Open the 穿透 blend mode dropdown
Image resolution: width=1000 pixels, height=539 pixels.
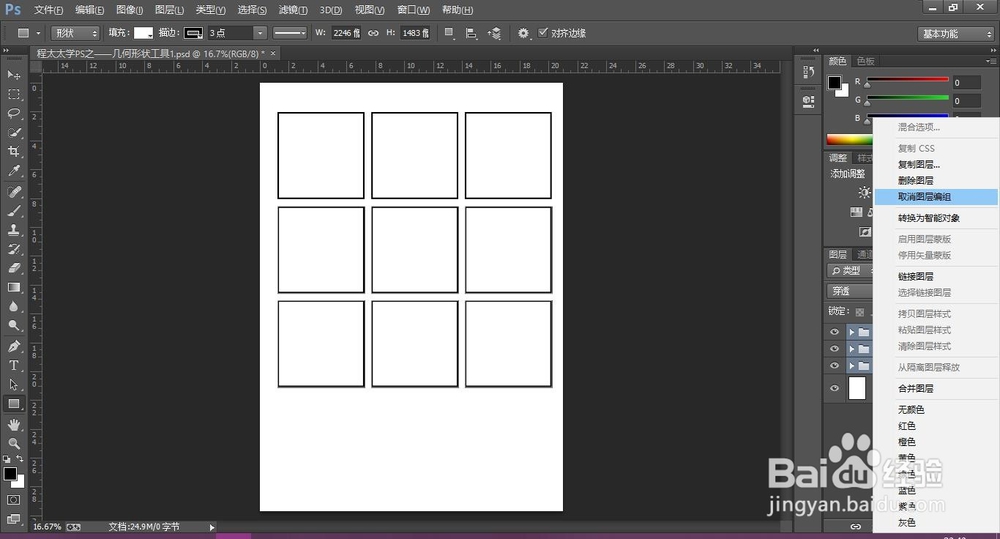[x=850, y=291]
